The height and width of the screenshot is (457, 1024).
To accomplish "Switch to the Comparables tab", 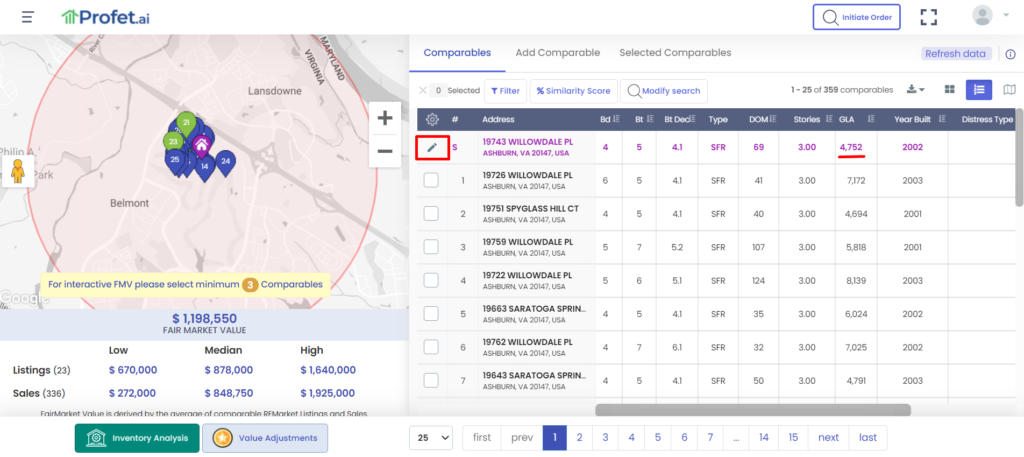I will (457, 53).
